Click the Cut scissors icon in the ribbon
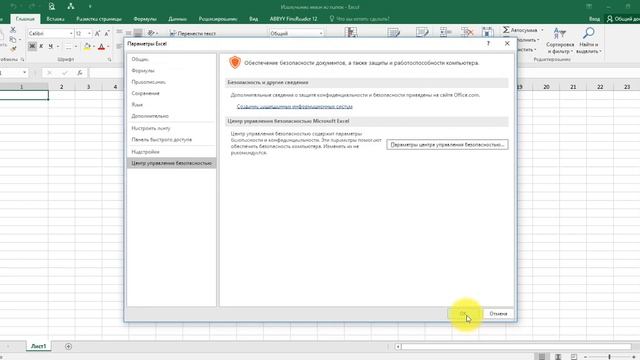 (13, 30)
